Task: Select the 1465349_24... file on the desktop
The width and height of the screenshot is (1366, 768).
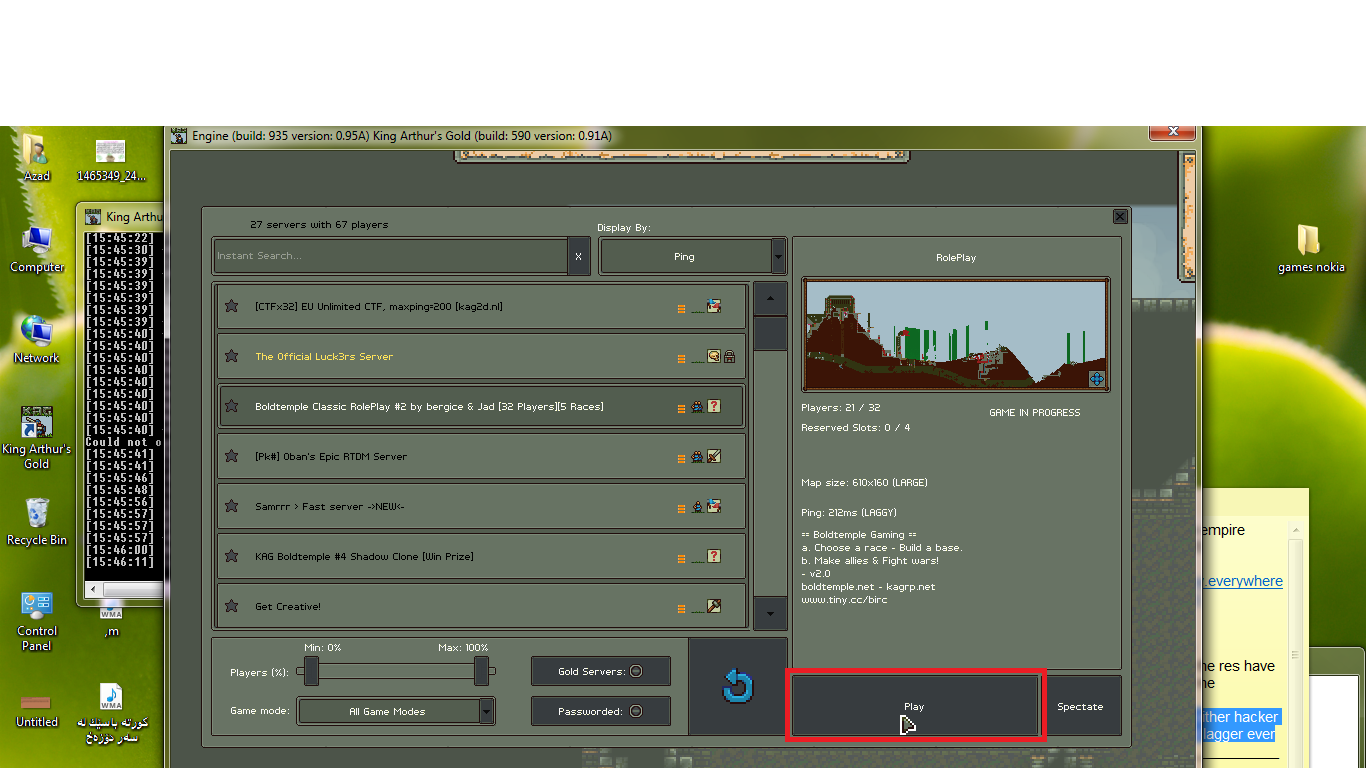Action: pyautogui.click(x=111, y=160)
